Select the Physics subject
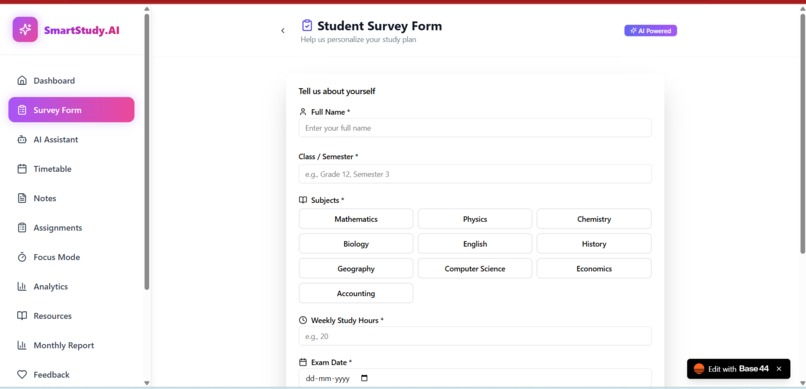The width and height of the screenshot is (806, 389). pos(475,219)
